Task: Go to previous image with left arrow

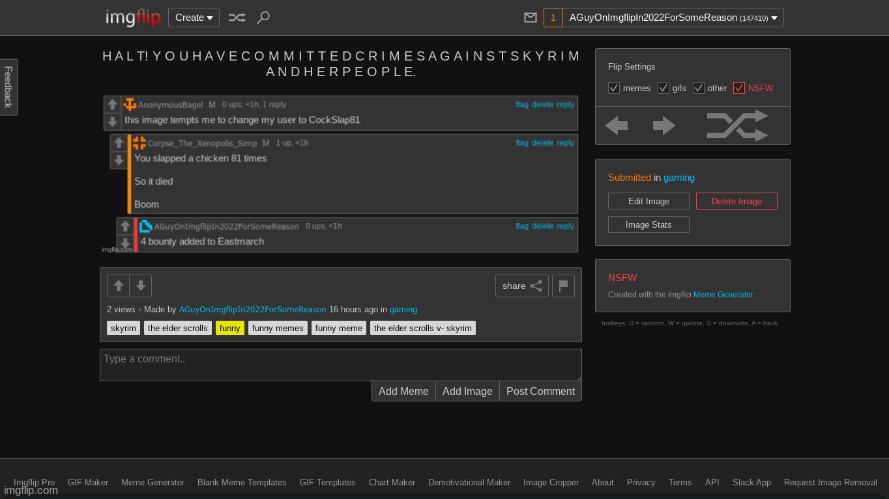Action: coord(617,125)
